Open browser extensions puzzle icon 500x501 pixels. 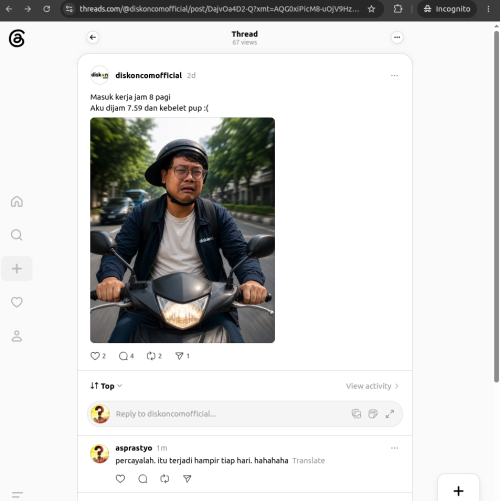[x=398, y=9]
